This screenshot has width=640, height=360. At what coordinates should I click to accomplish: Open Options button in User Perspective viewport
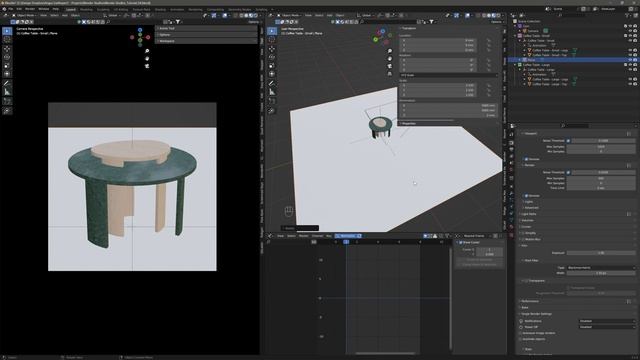[x=497, y=22]
